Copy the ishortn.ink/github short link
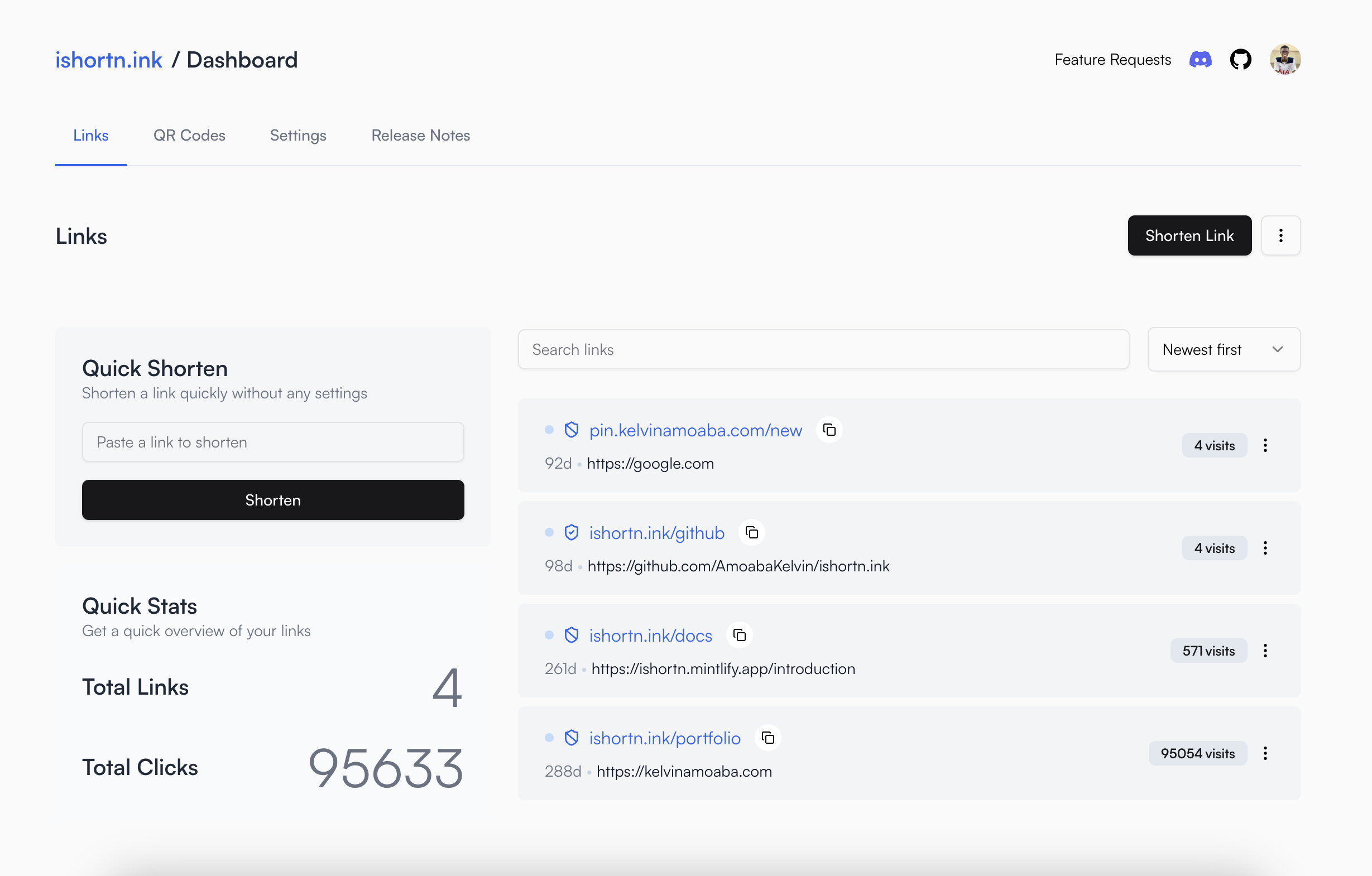The width and height of the screenshot is (1372, 876). [751, 532]
